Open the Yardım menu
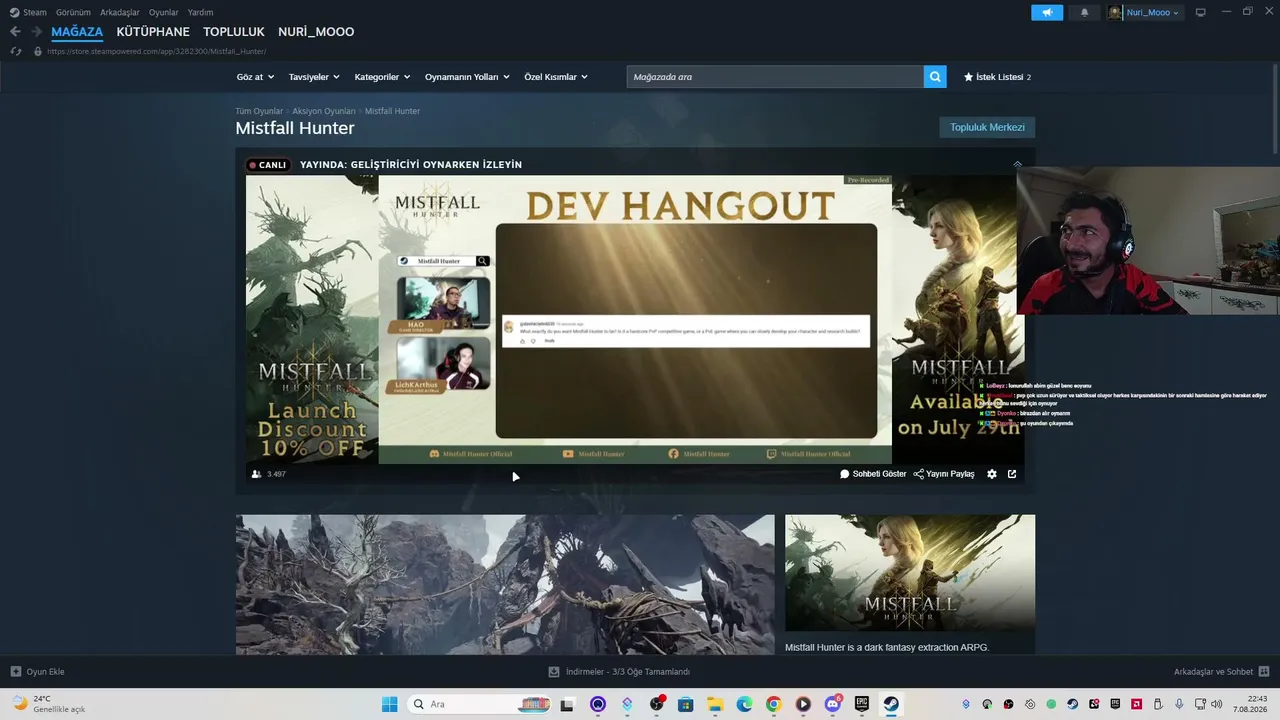 tap(200, 12)
